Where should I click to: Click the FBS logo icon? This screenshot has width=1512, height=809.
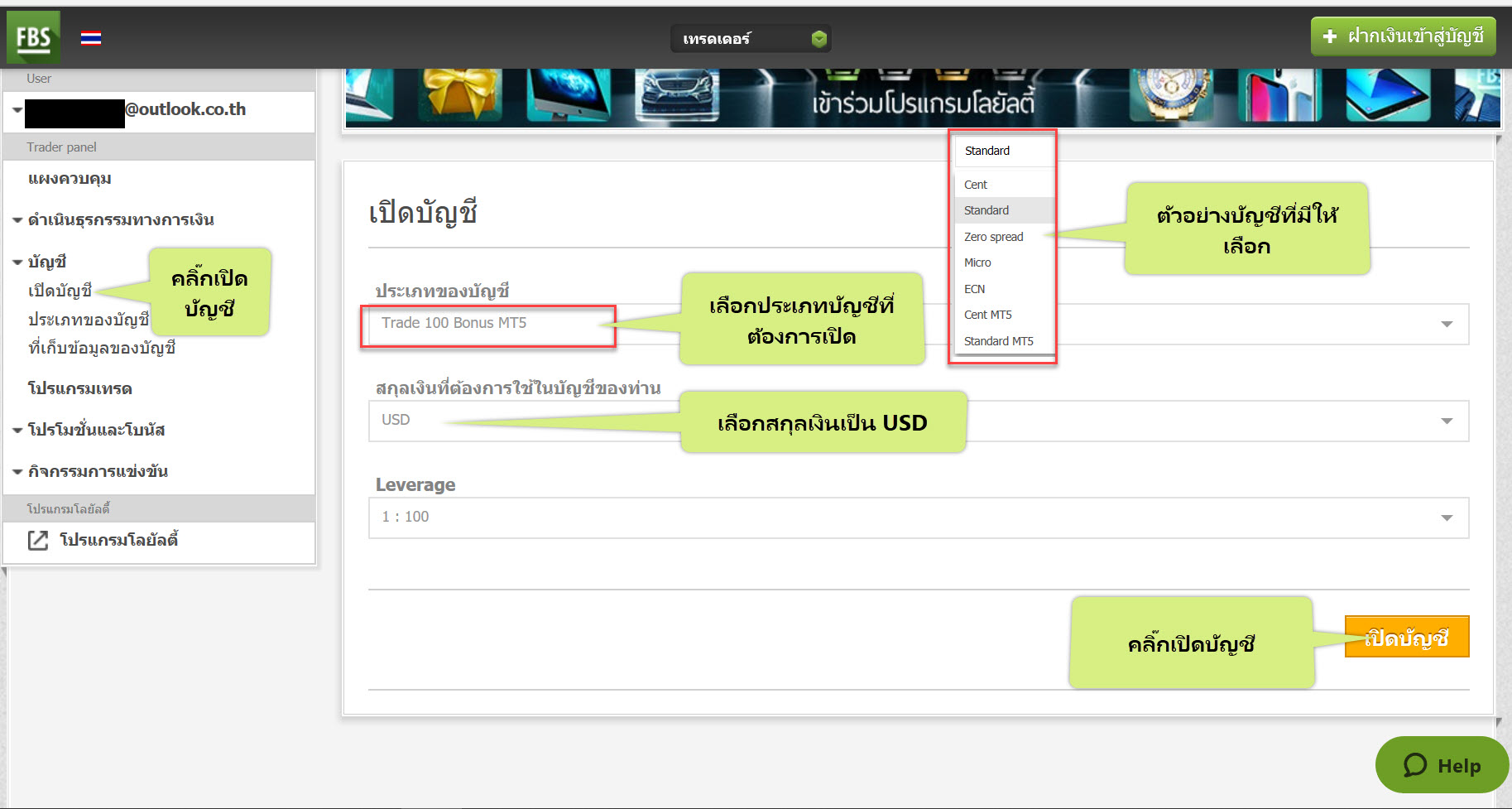(x=33, y=37)
